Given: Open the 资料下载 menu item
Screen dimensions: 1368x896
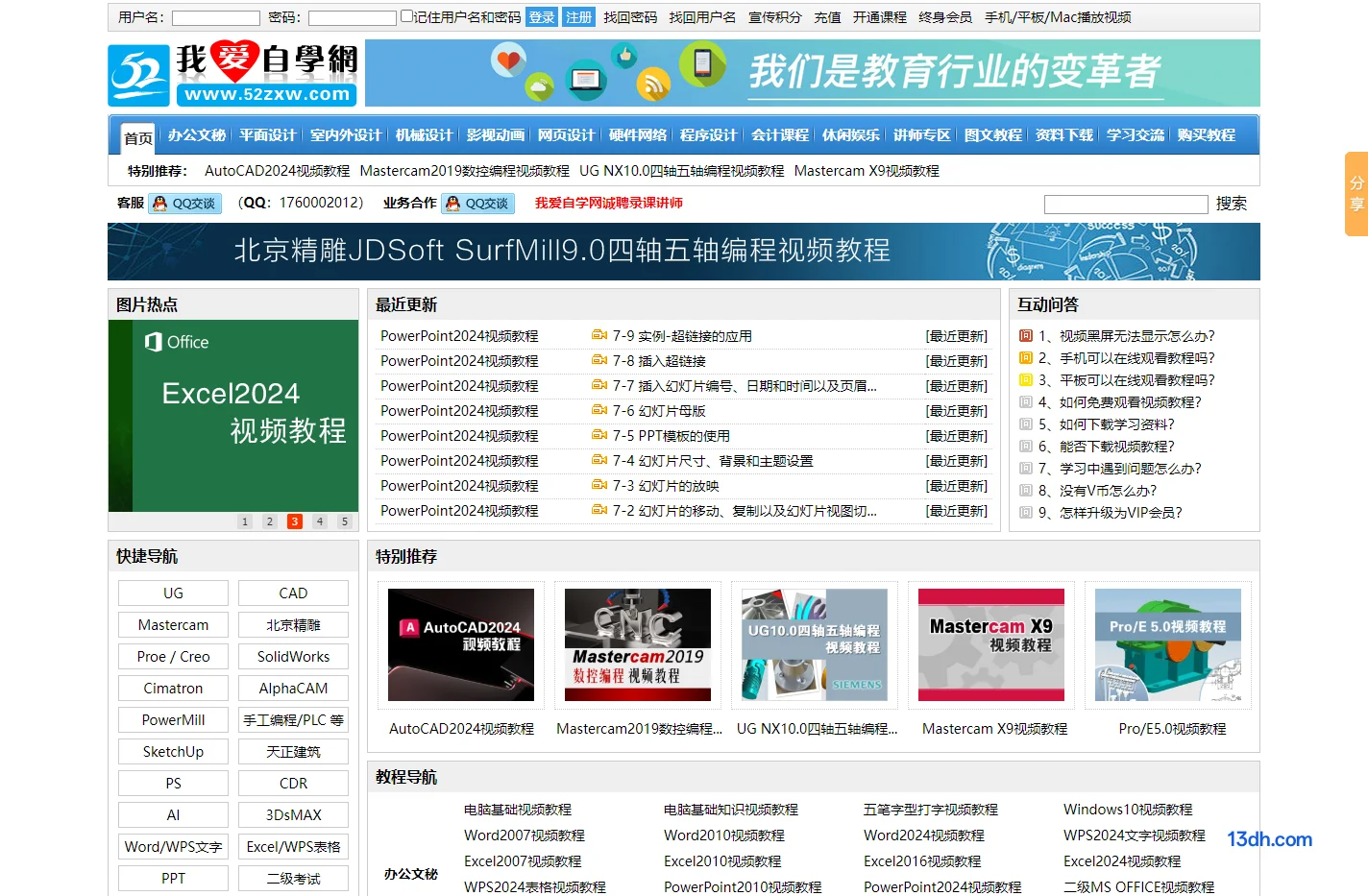Looking at the screenshot, I should 1064,135.
